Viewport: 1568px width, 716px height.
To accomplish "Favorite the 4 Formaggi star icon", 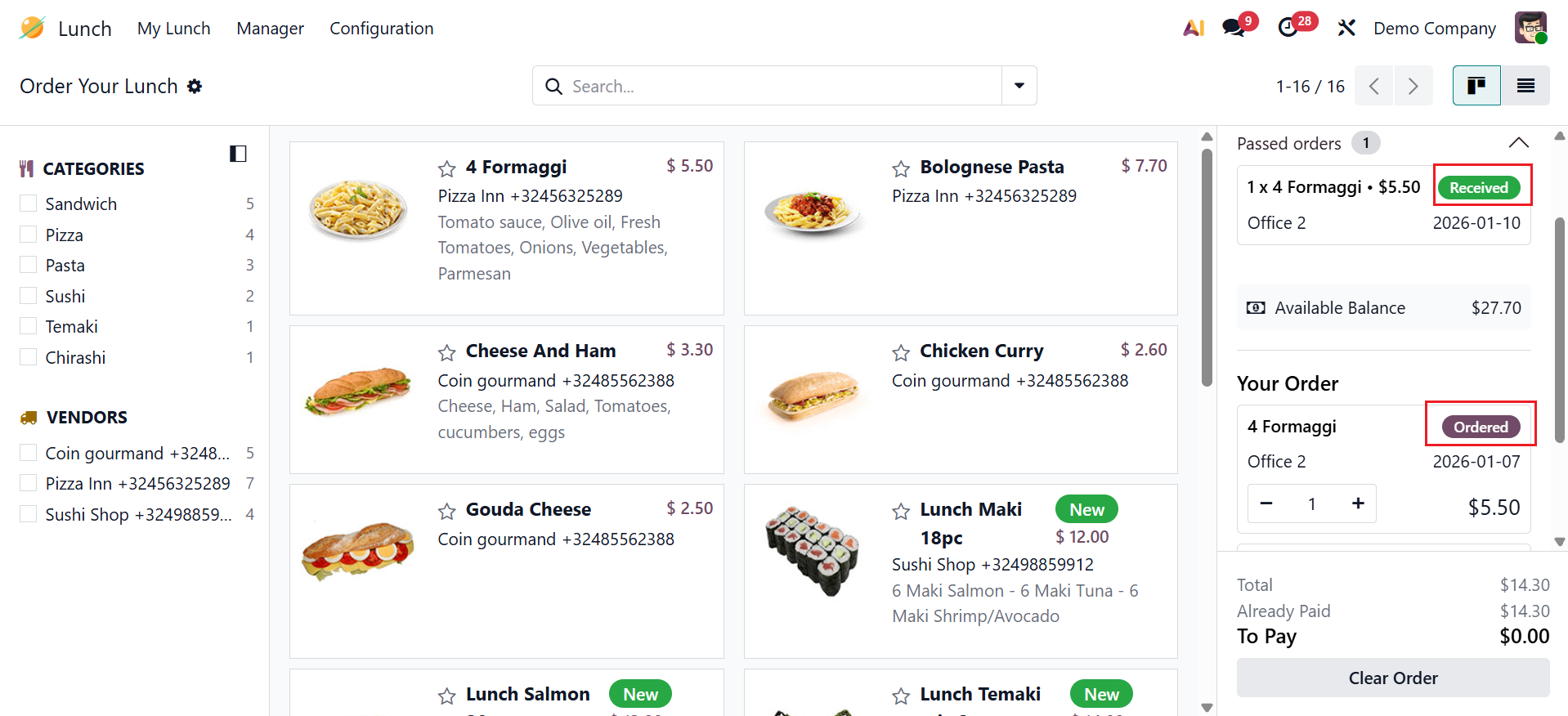I will (x=446, y=168).
